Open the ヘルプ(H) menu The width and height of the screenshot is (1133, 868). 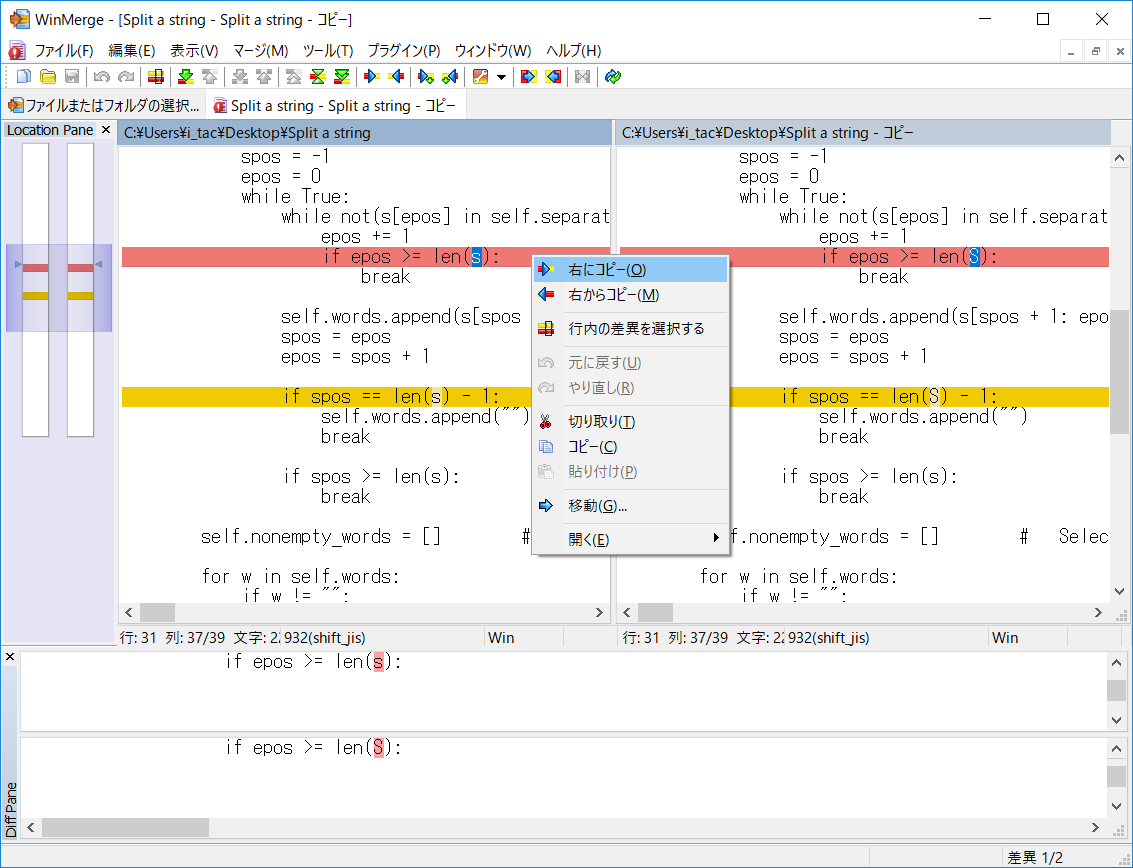coord(574,51)
